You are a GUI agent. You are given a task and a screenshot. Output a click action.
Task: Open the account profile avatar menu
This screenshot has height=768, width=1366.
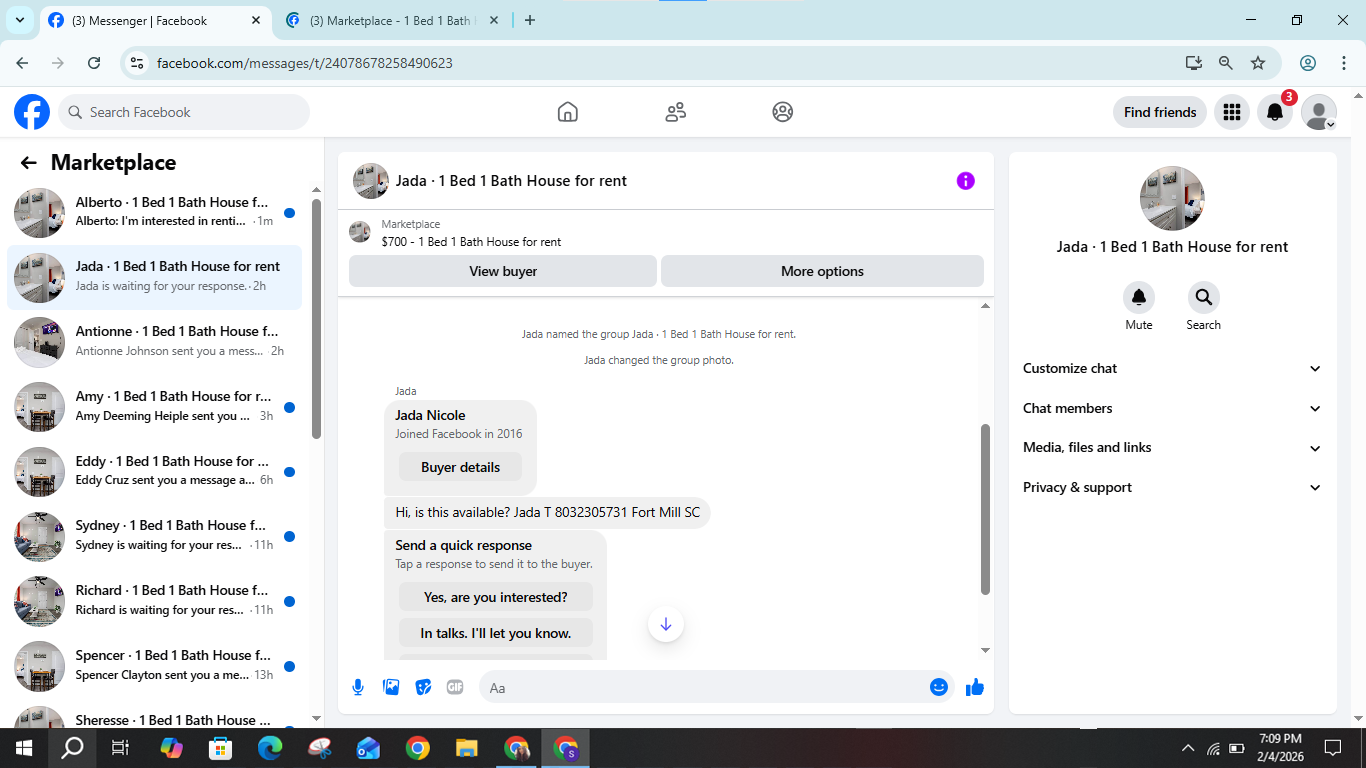pyautogui.click(x=1319, y=112)
